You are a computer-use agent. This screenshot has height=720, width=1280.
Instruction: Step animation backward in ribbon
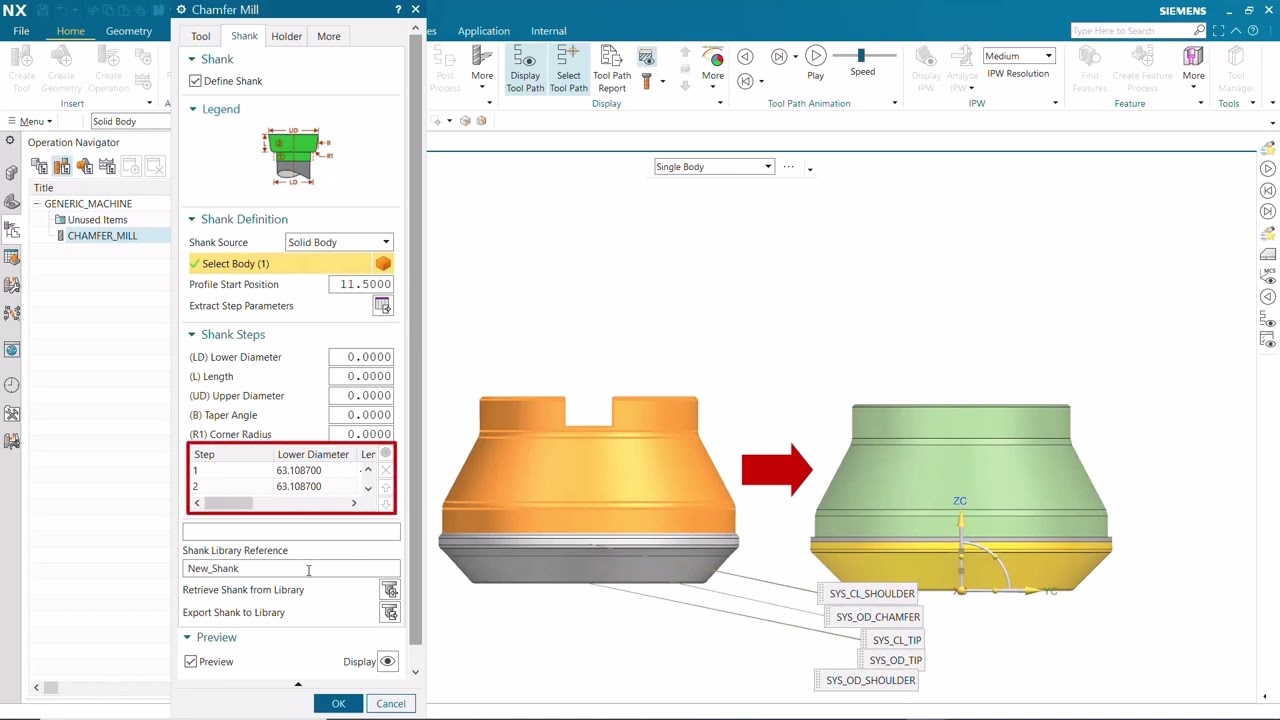coord(745,57)
